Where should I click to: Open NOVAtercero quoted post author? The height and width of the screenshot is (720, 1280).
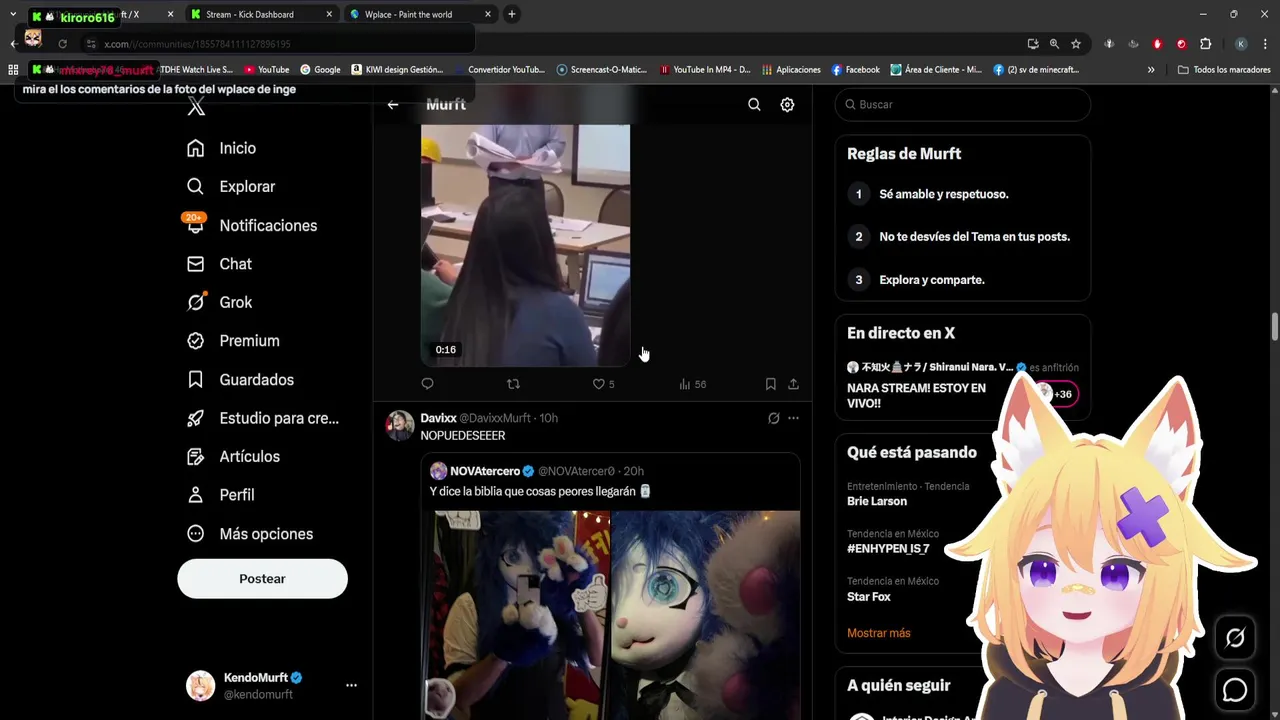click(x=484, y=471)
